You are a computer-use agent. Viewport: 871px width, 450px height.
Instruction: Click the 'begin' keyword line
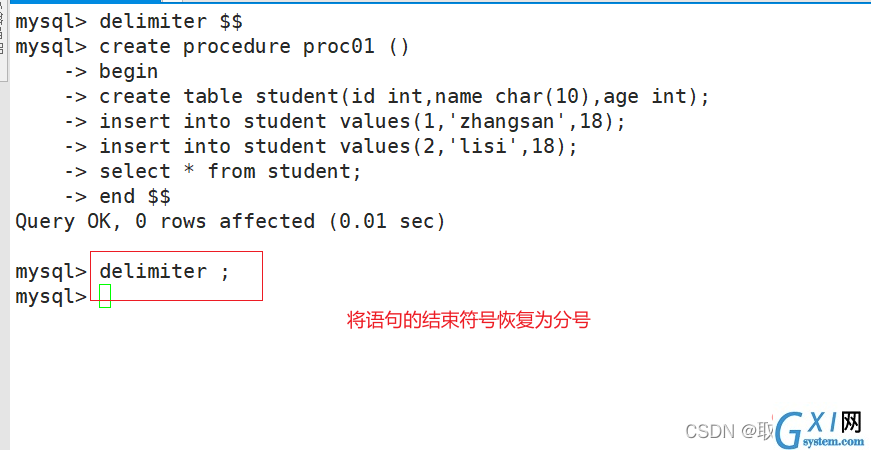128,72
